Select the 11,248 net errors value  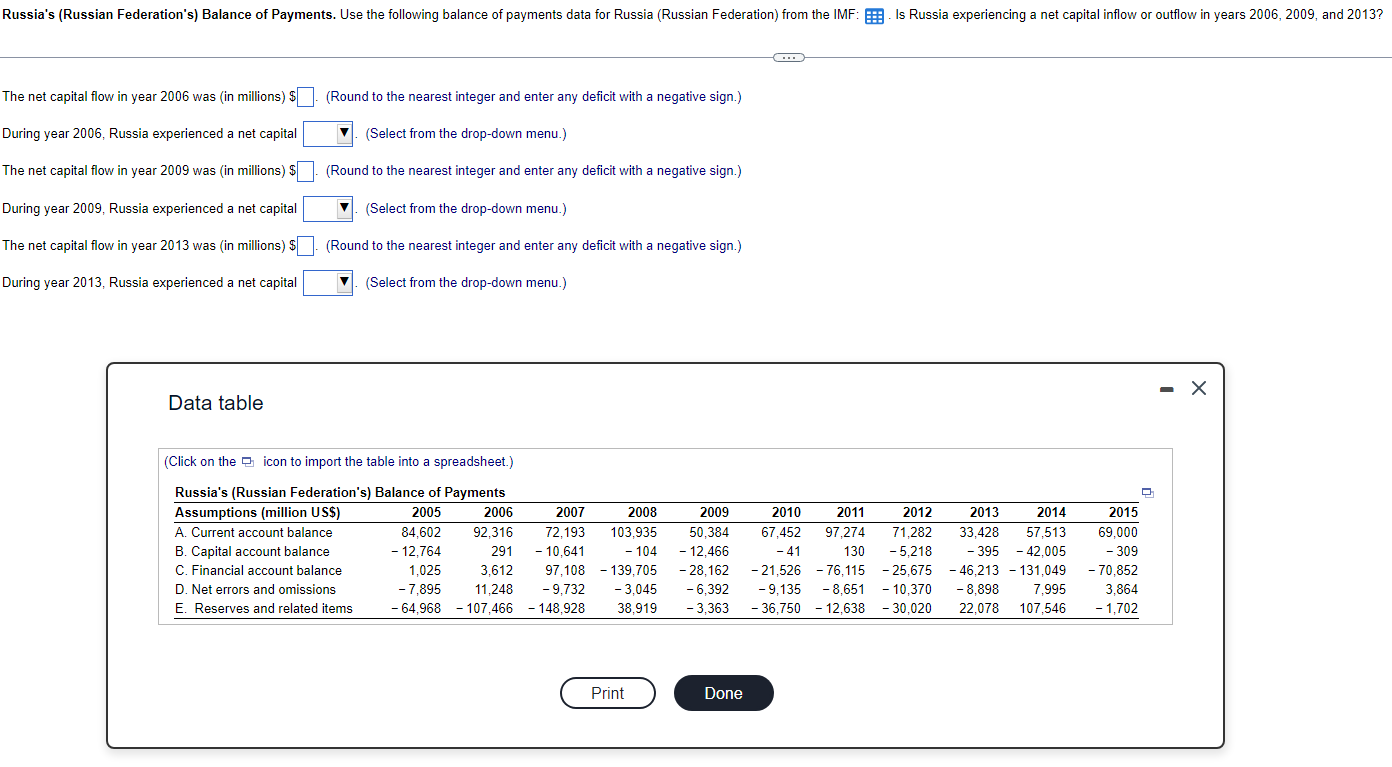493,589
